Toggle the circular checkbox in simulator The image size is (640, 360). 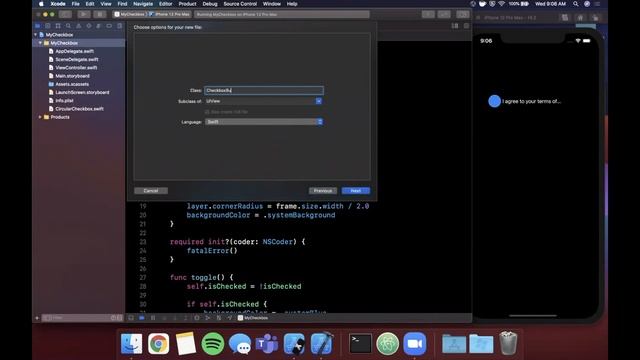[494, 101]
